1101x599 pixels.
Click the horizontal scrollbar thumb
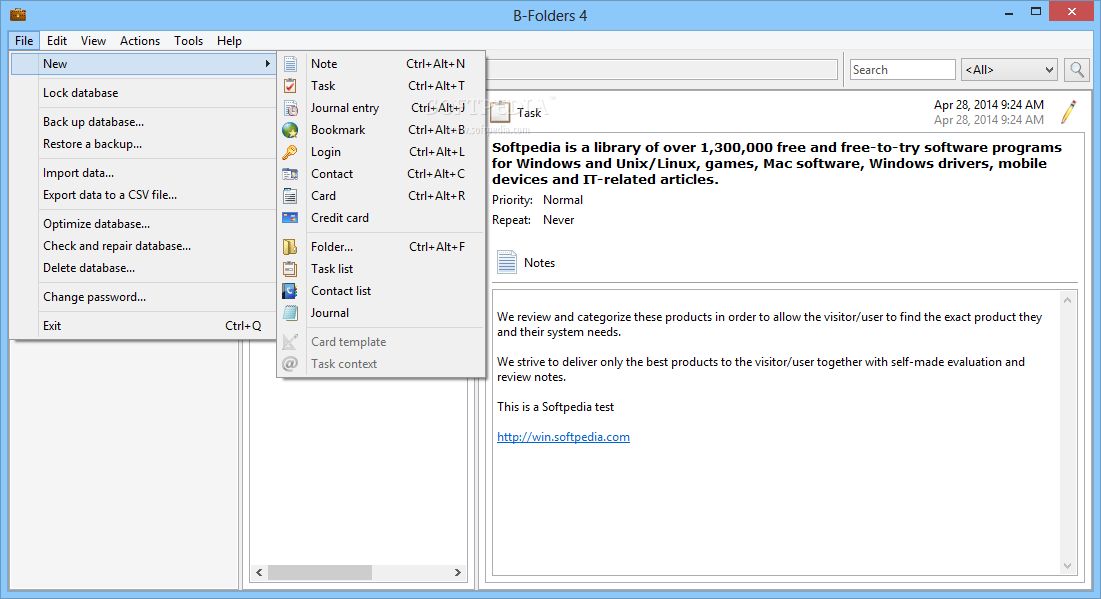319,573
